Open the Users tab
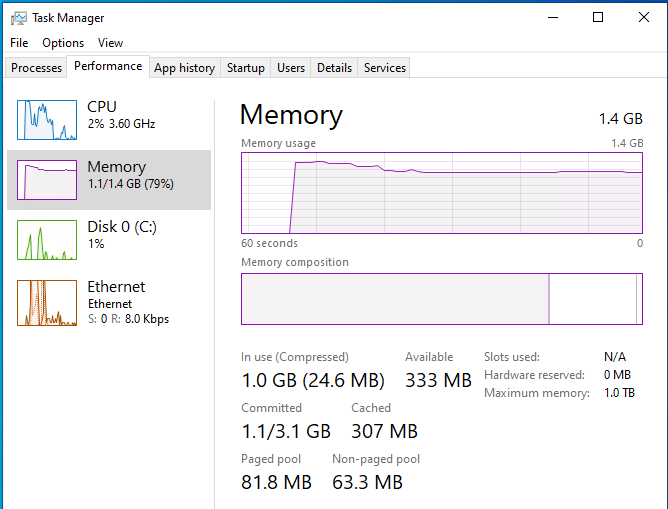This screenshot has width=668, height=509. [x=291, y=68]
